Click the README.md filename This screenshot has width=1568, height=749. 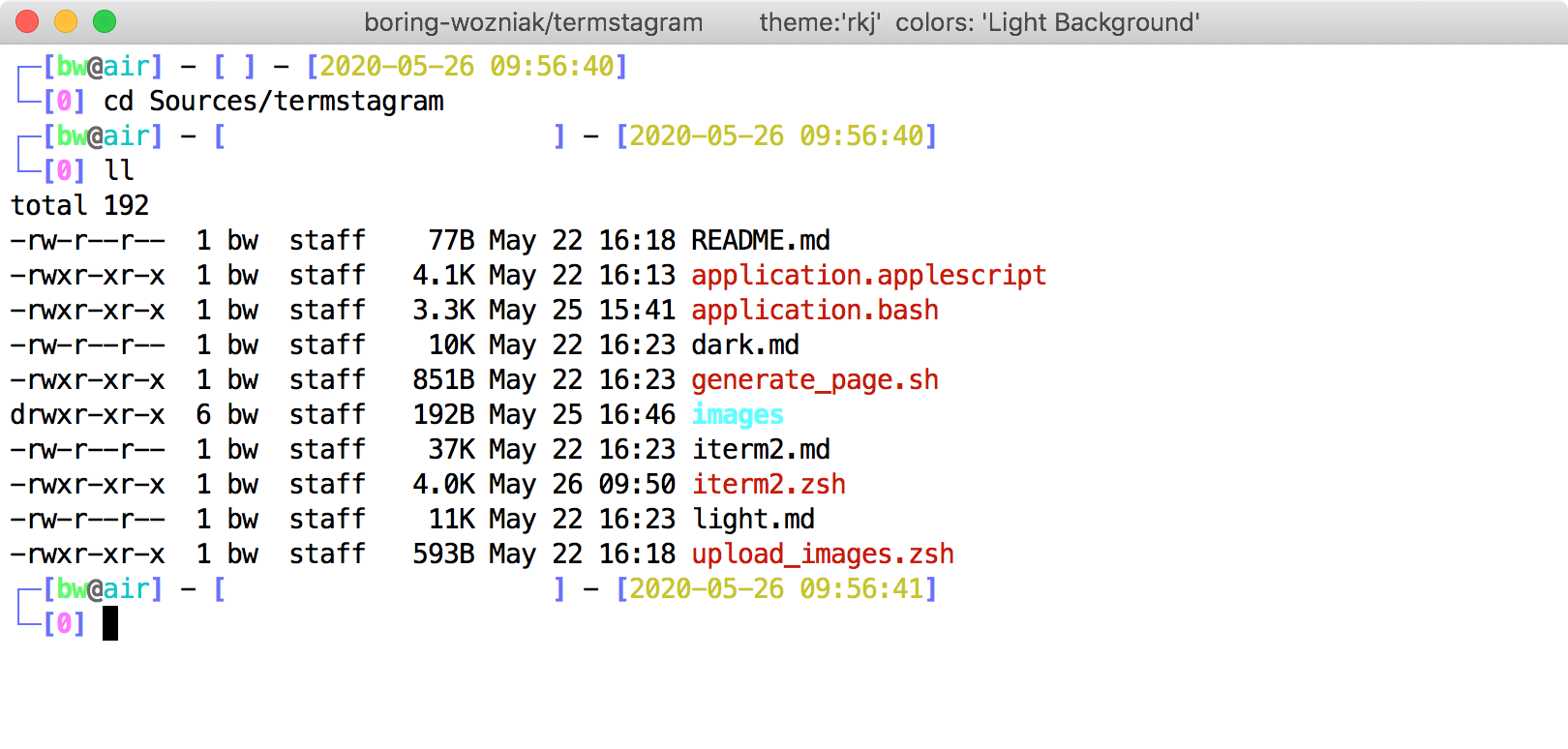point(761,240)
